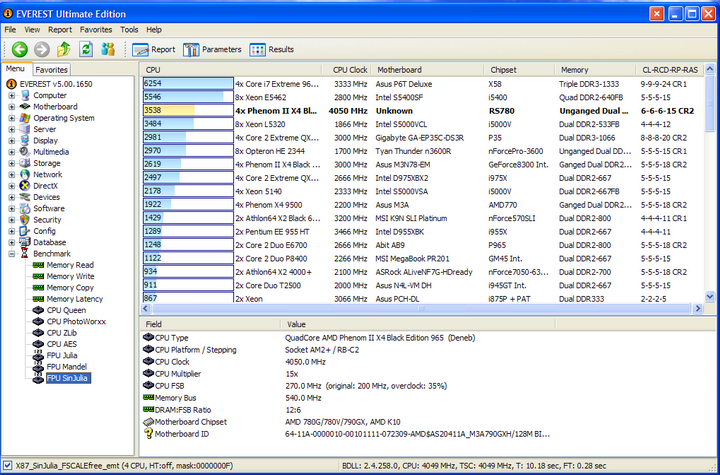Click the Devices icon in the tree
This screenshot has width=720, height=475.
(25, 197)
